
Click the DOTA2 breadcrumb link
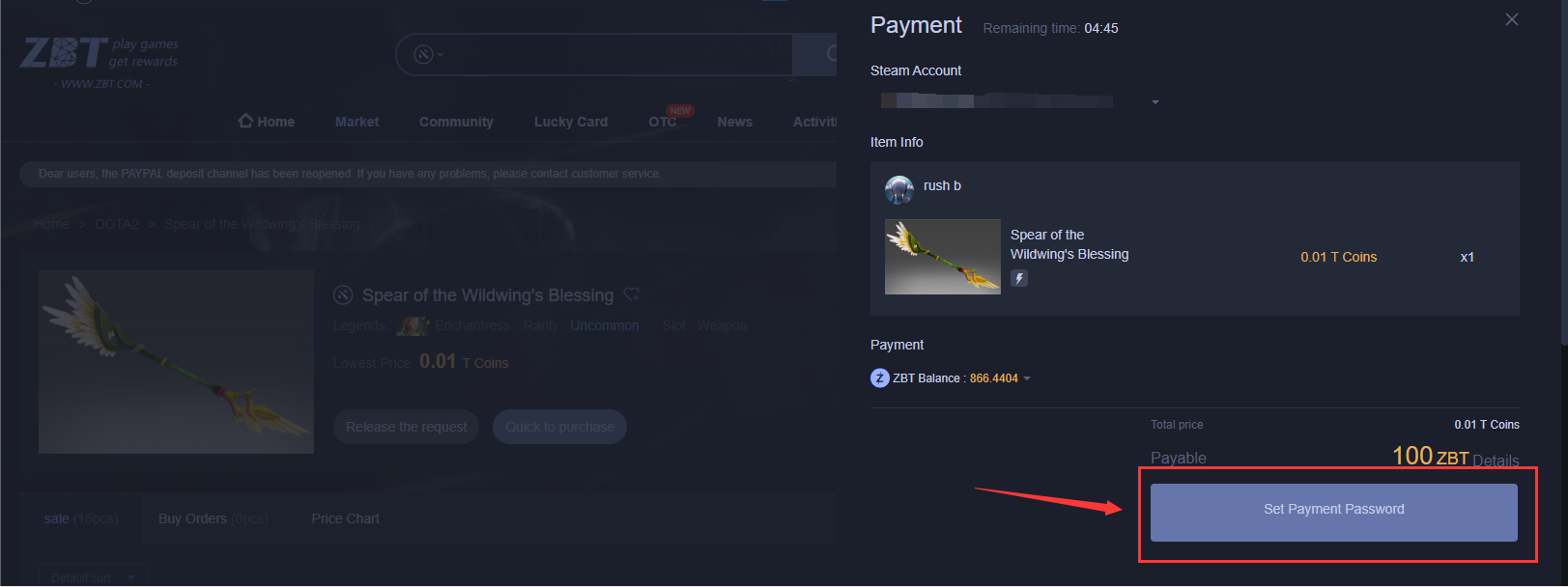tap(117, 224)
